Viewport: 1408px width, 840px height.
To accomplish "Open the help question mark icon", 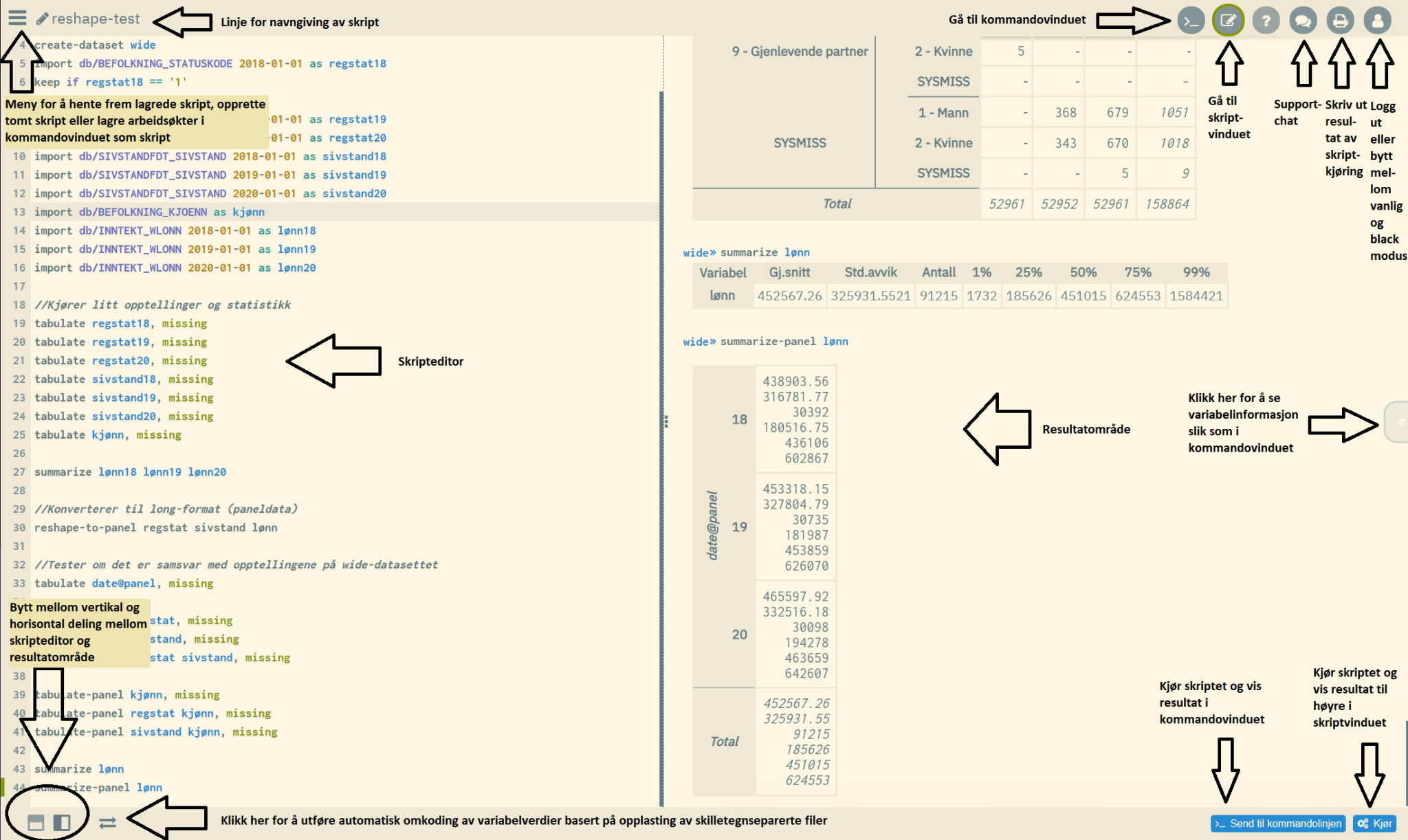I will pos(1266,21).
